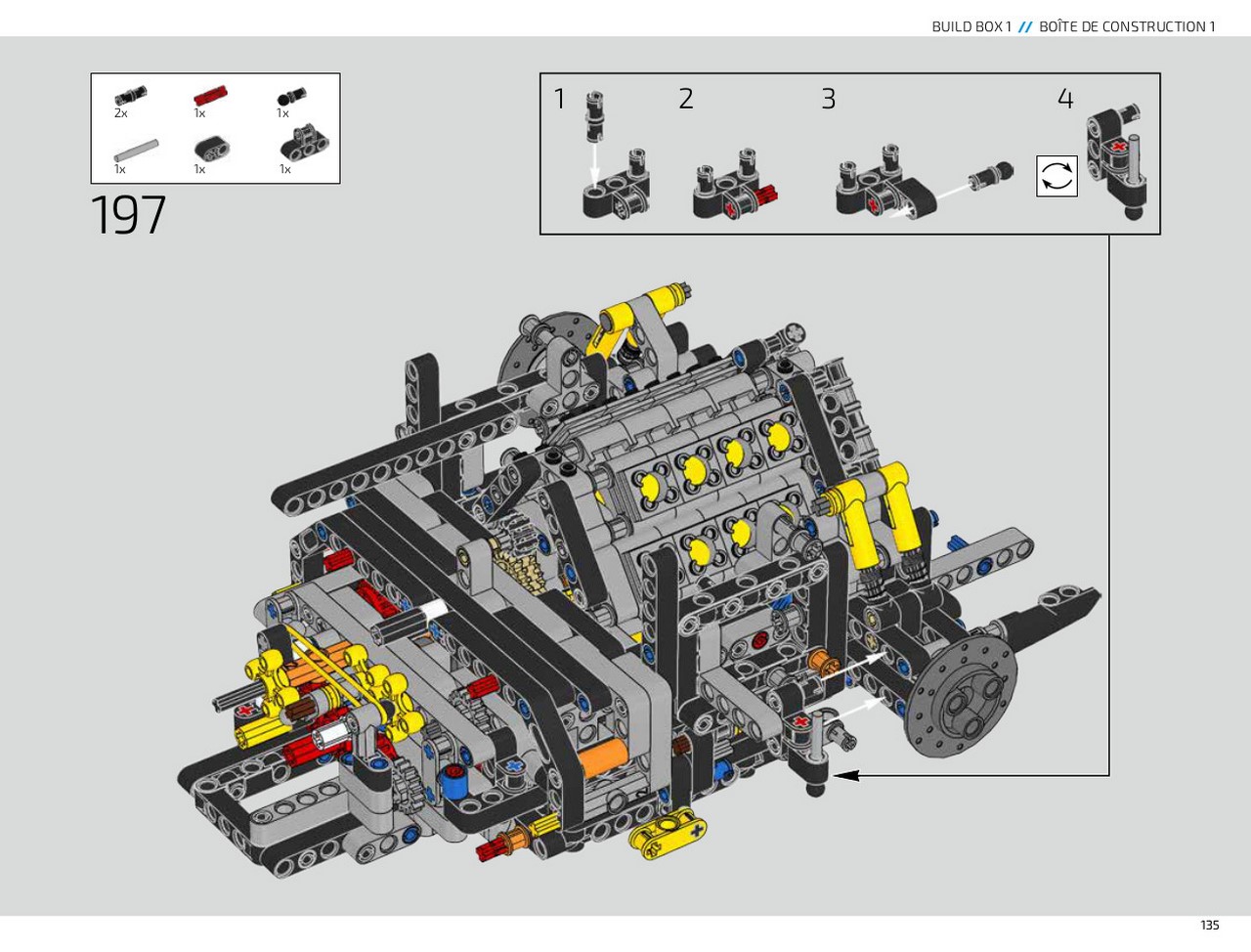This screenshot has height=952, width=1251.
Task: Click the sub-step number "4" label
Action: (1065, 99)
